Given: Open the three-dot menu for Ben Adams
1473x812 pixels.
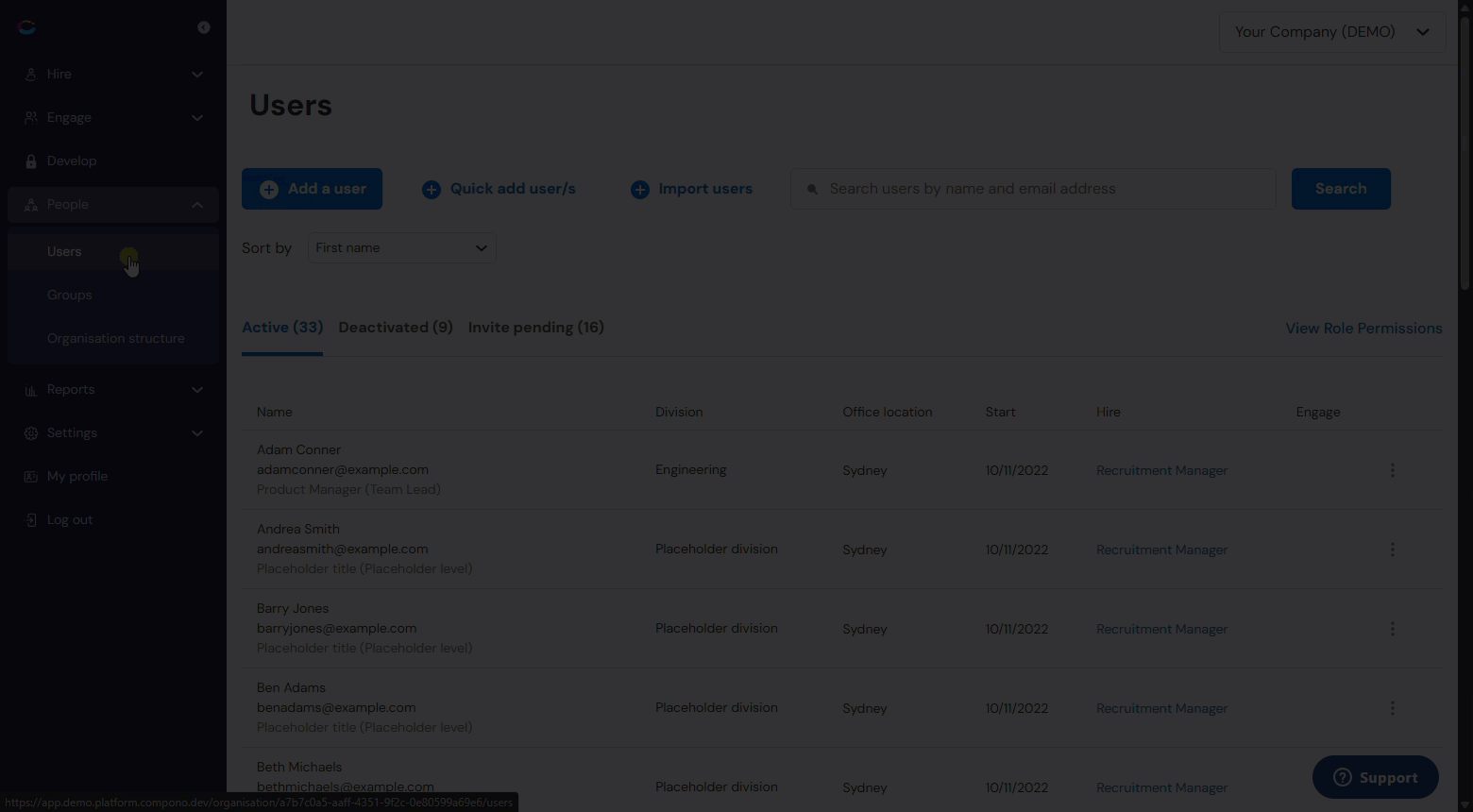Looking at the screenshot, I should 1392,708.
